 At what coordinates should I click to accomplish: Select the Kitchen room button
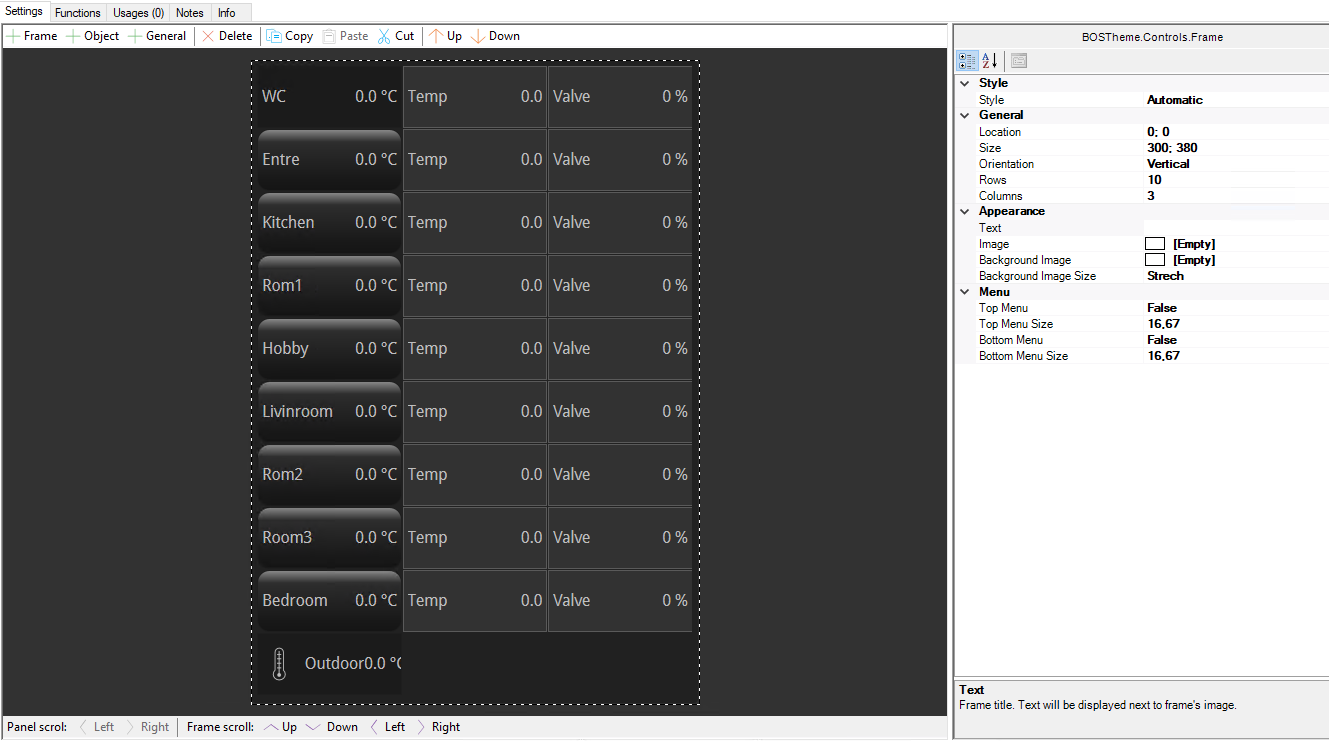point(329,223)
